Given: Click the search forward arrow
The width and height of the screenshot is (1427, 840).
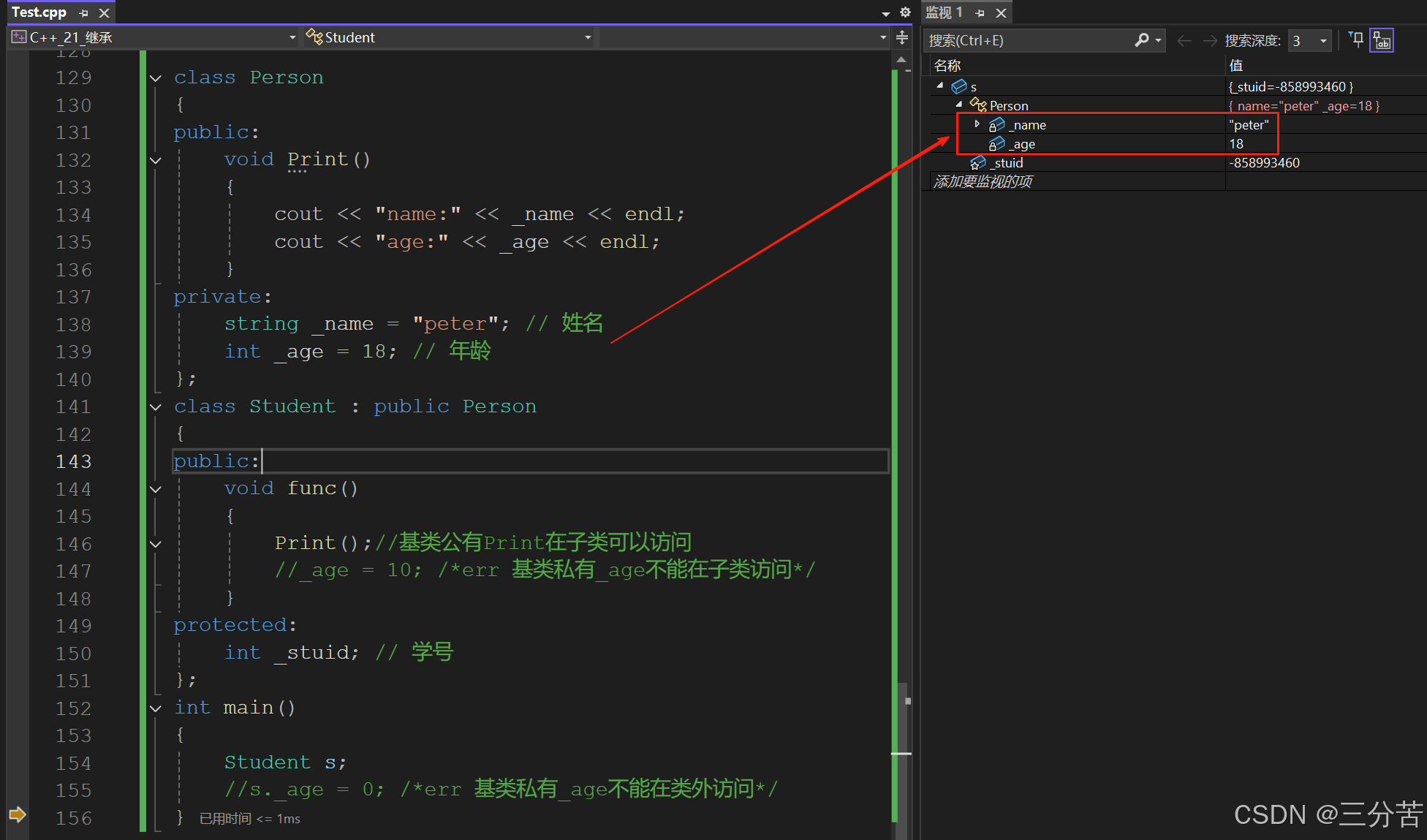Looking at the screenshot, I should tap(1210, 41).
